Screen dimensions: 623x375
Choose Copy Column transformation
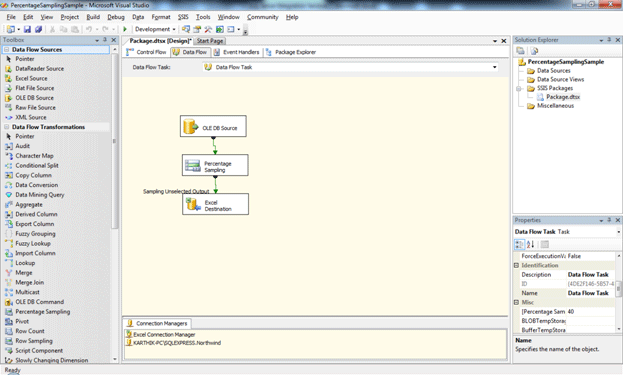33,176
